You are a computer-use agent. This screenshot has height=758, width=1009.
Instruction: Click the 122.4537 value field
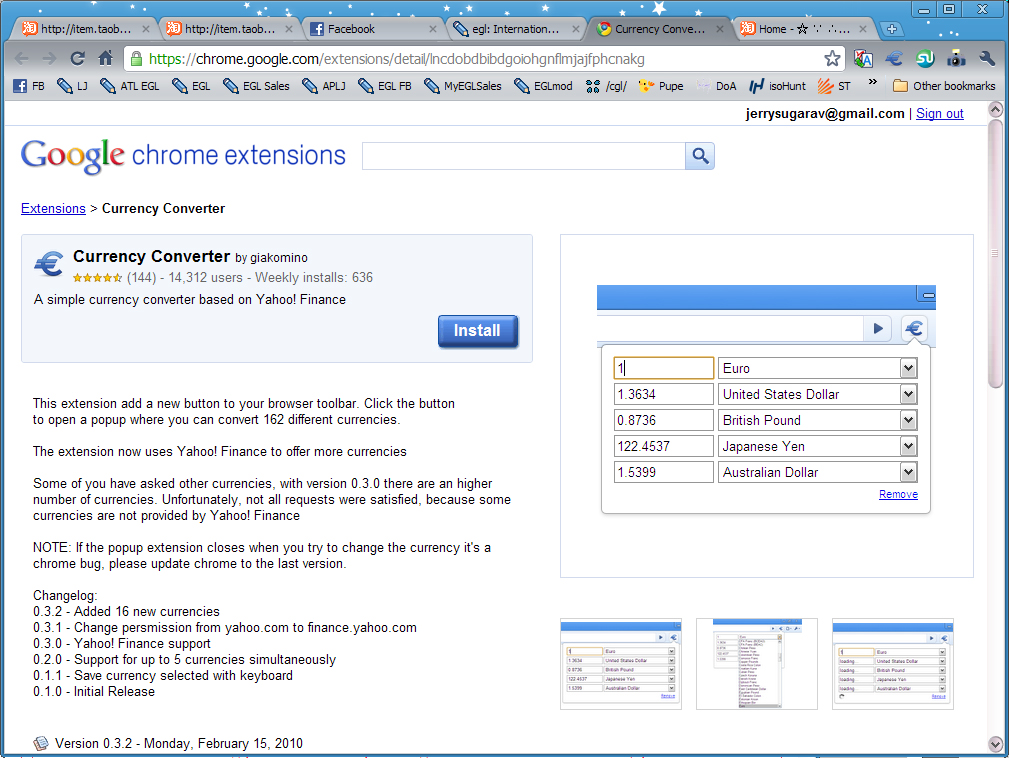tap(663, 446)
